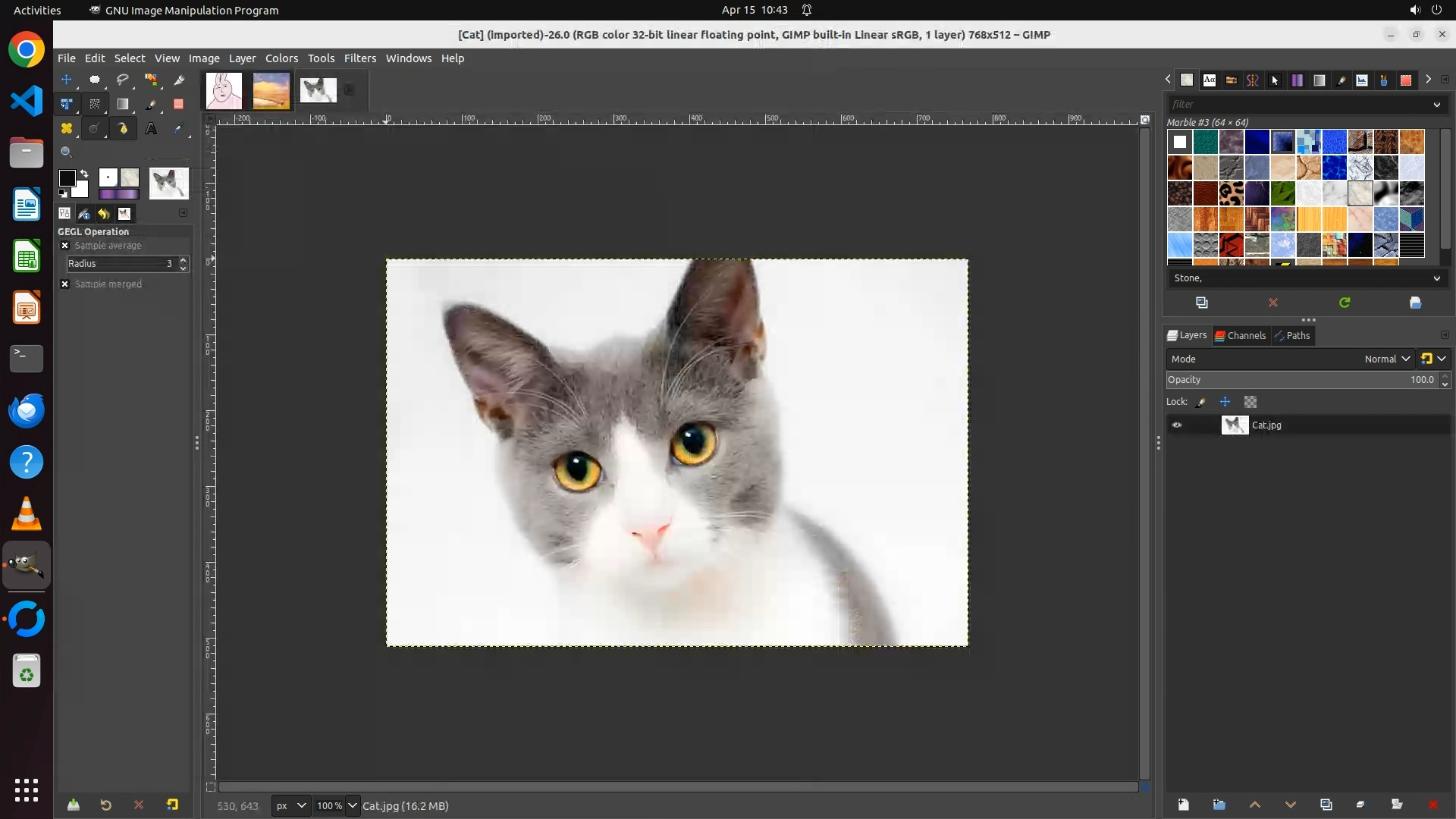This screenshot has width=1456, height=819.
Task: Select the Text tool
Action: click(151, 129)
